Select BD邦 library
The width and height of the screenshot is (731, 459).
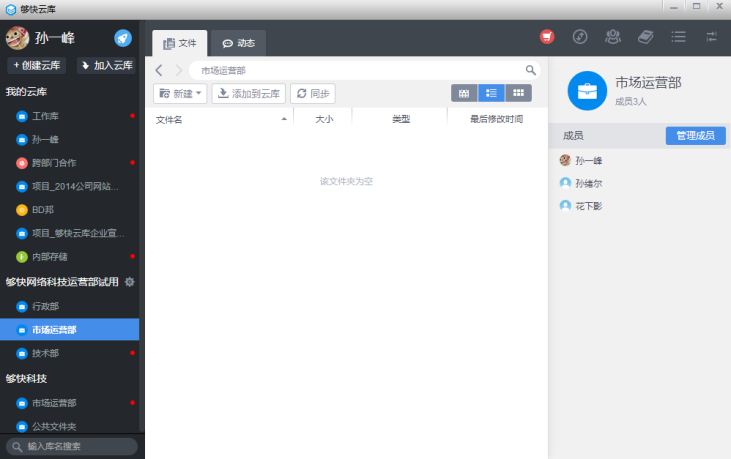click(69, 210)
